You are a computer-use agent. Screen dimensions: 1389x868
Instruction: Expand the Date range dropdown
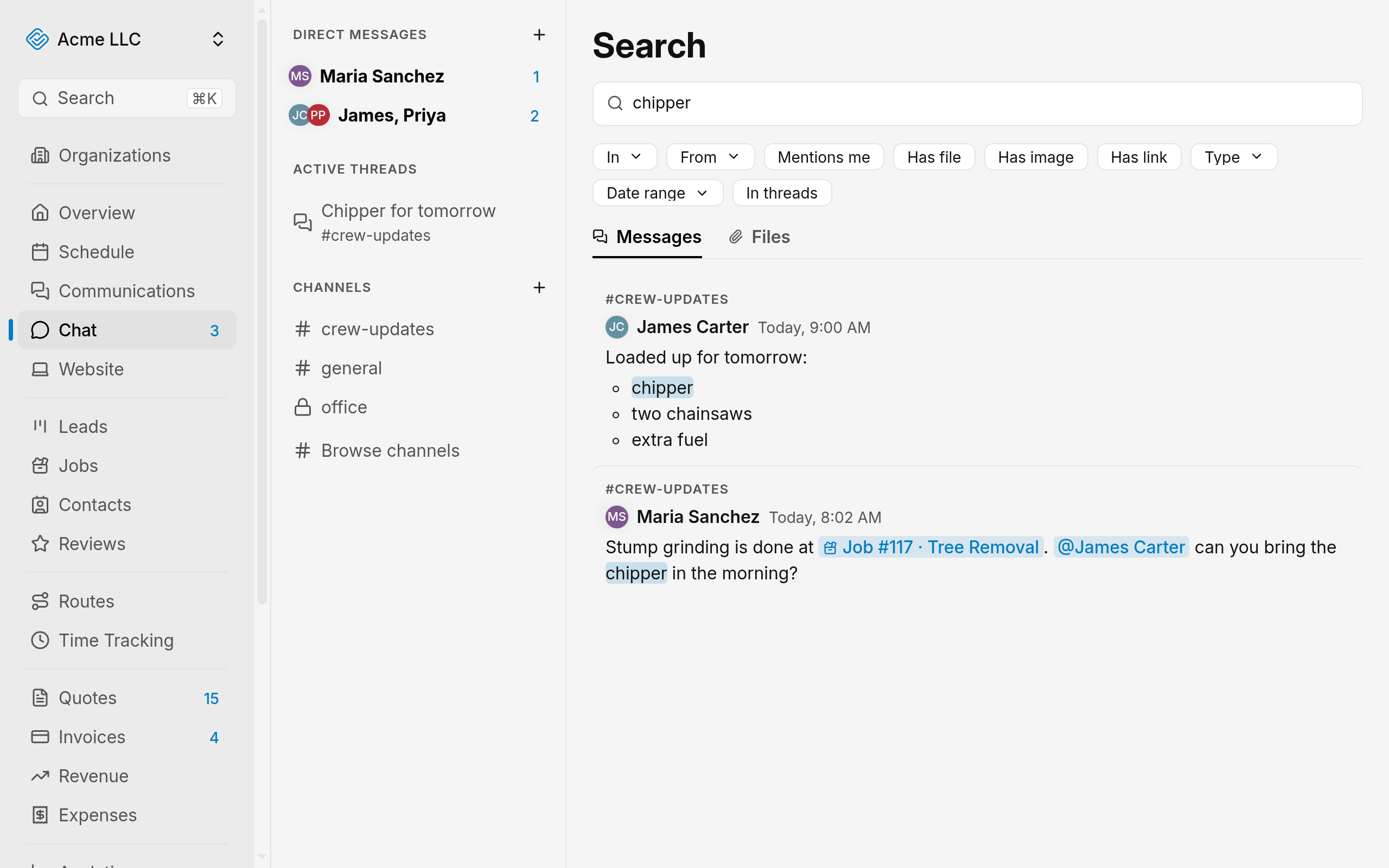[x=658, y=193]
